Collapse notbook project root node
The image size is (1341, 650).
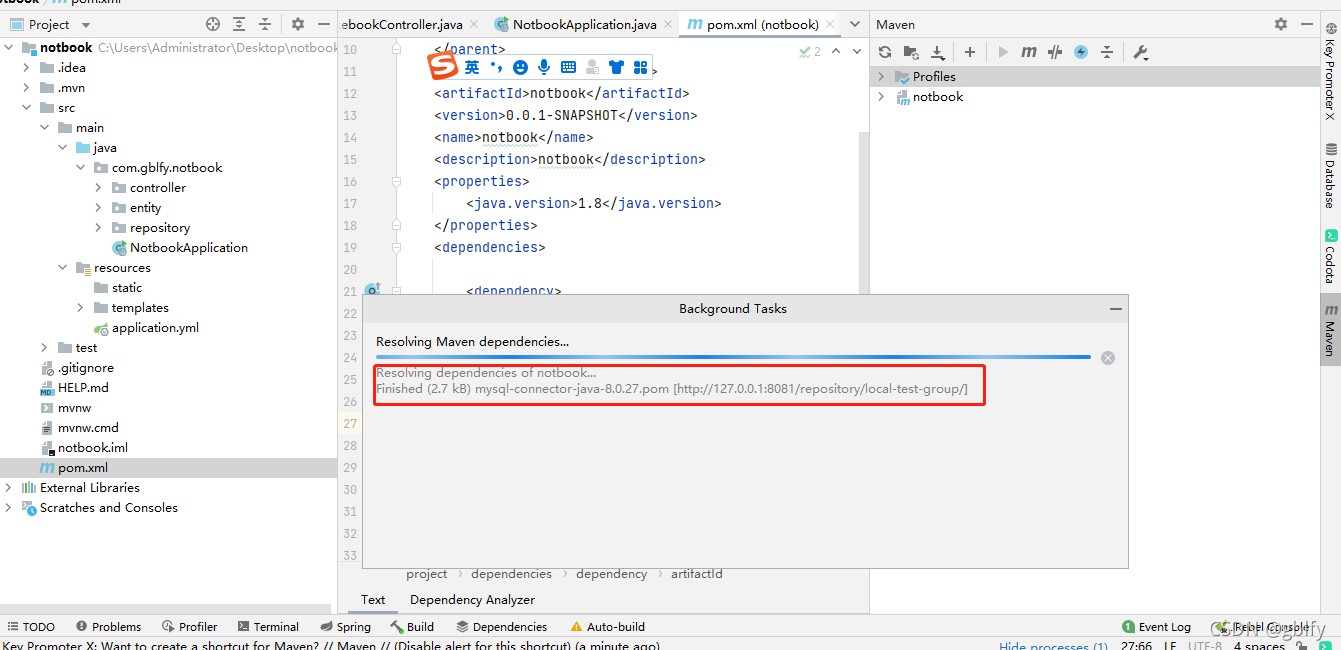coord(9,48)
